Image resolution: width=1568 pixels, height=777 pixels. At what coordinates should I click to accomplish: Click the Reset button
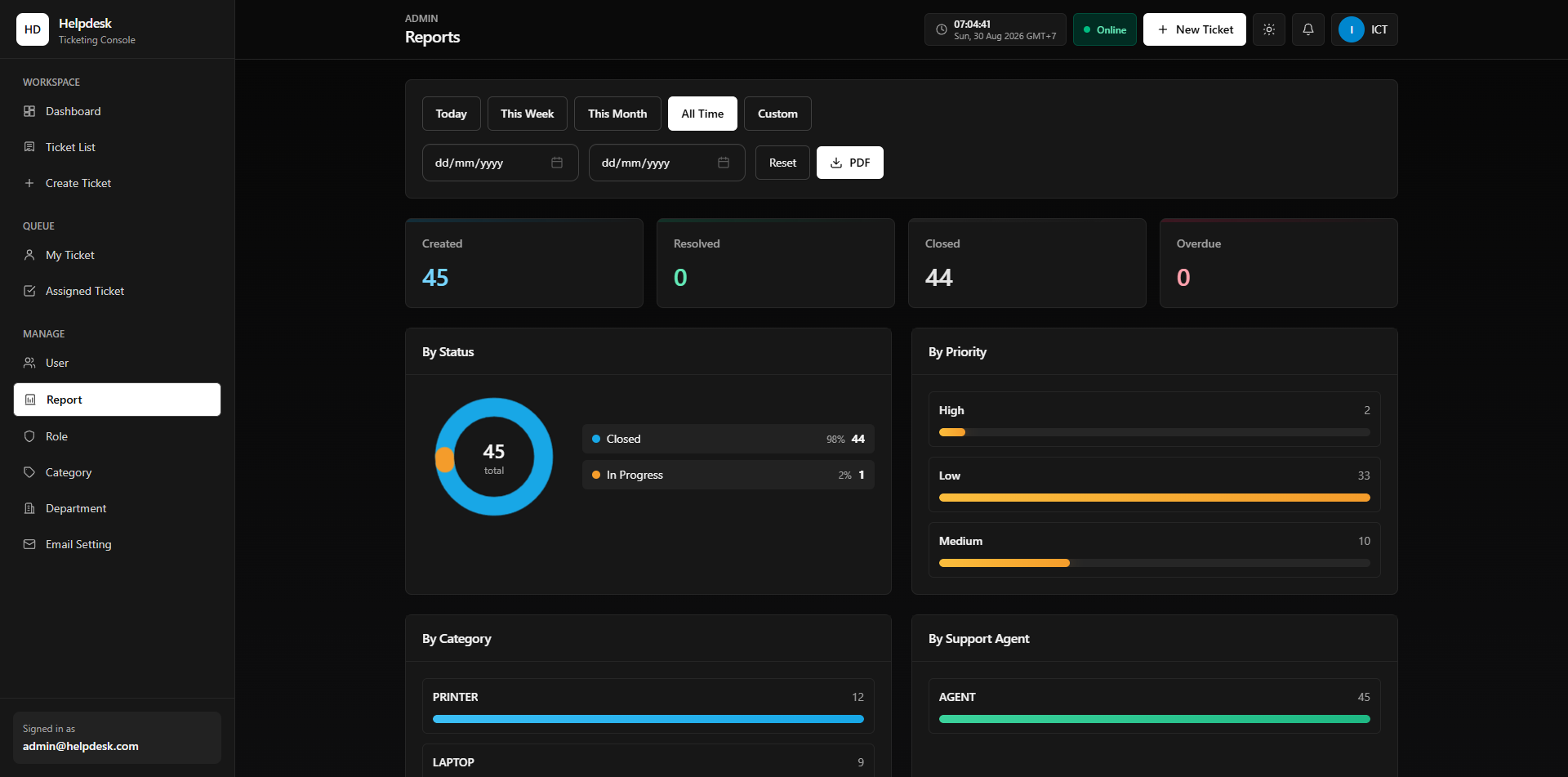(782, 163)
